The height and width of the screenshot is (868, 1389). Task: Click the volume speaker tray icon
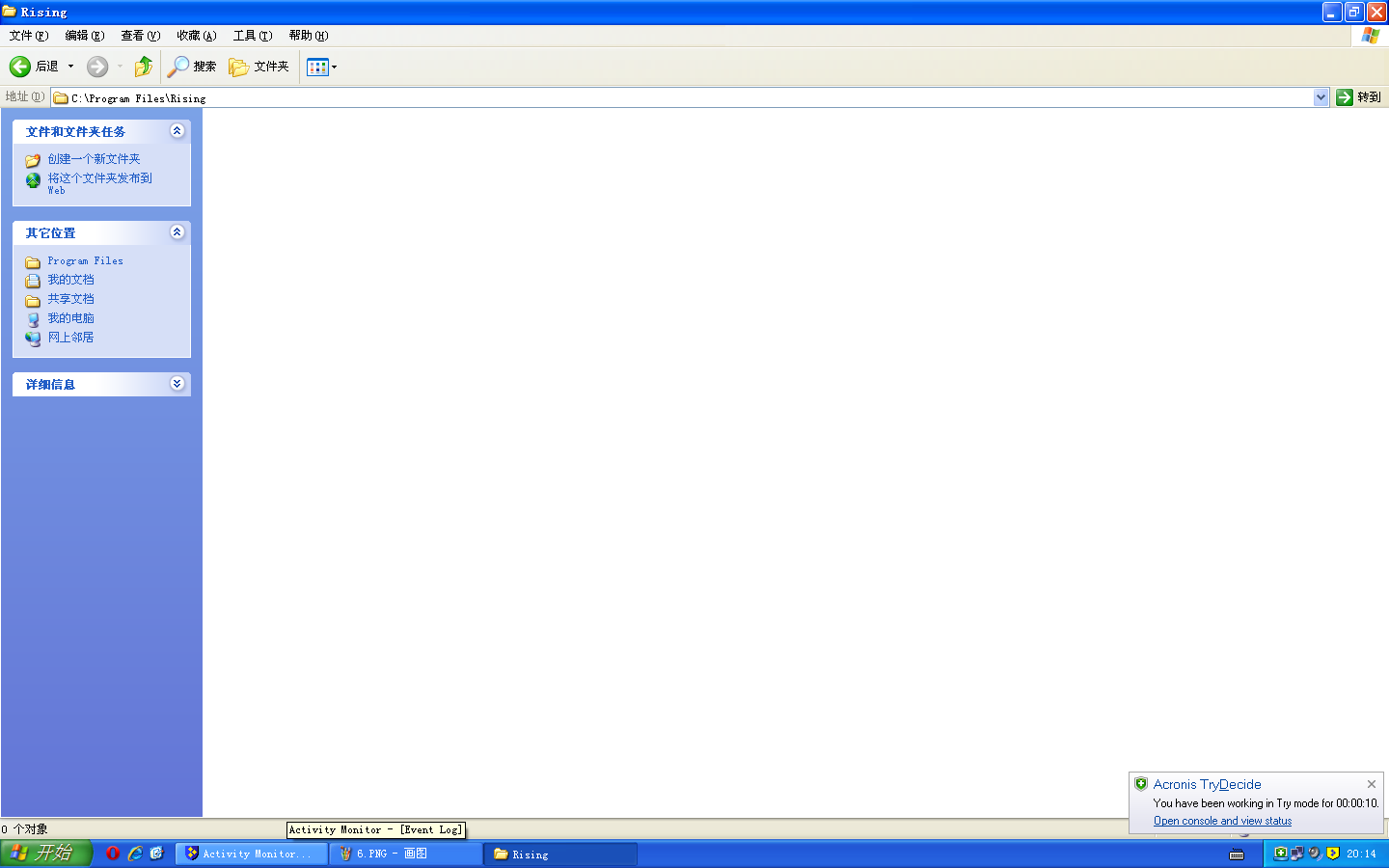tap(1315, 854)
